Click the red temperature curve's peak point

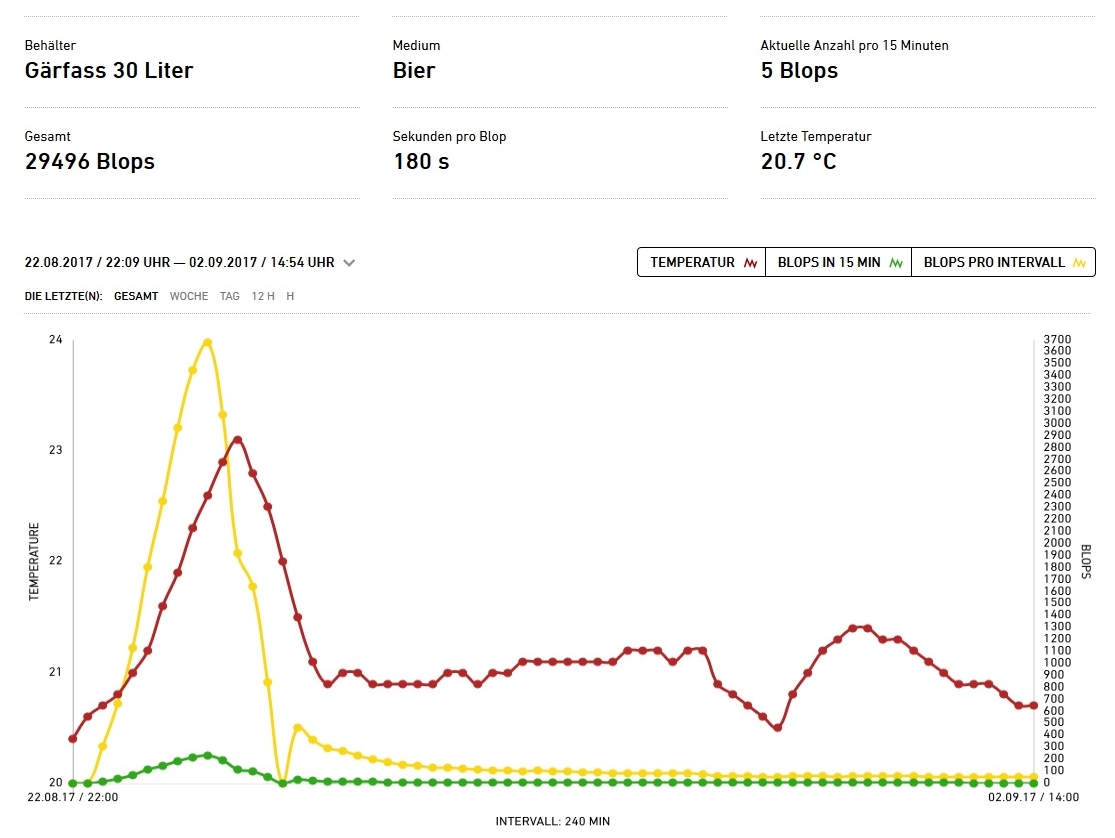[237, 440]
